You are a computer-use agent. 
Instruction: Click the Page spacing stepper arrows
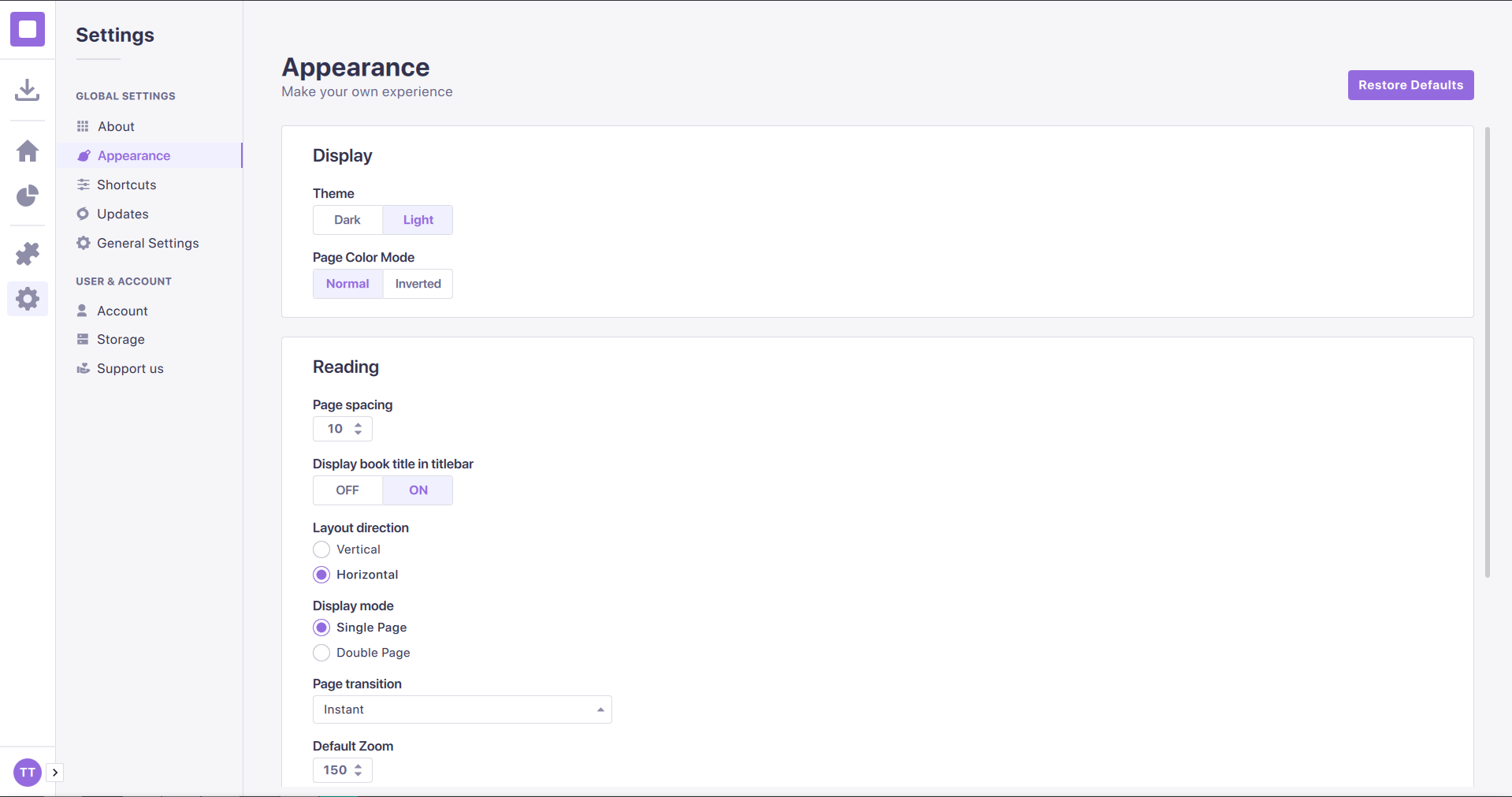tap(358, 429)
